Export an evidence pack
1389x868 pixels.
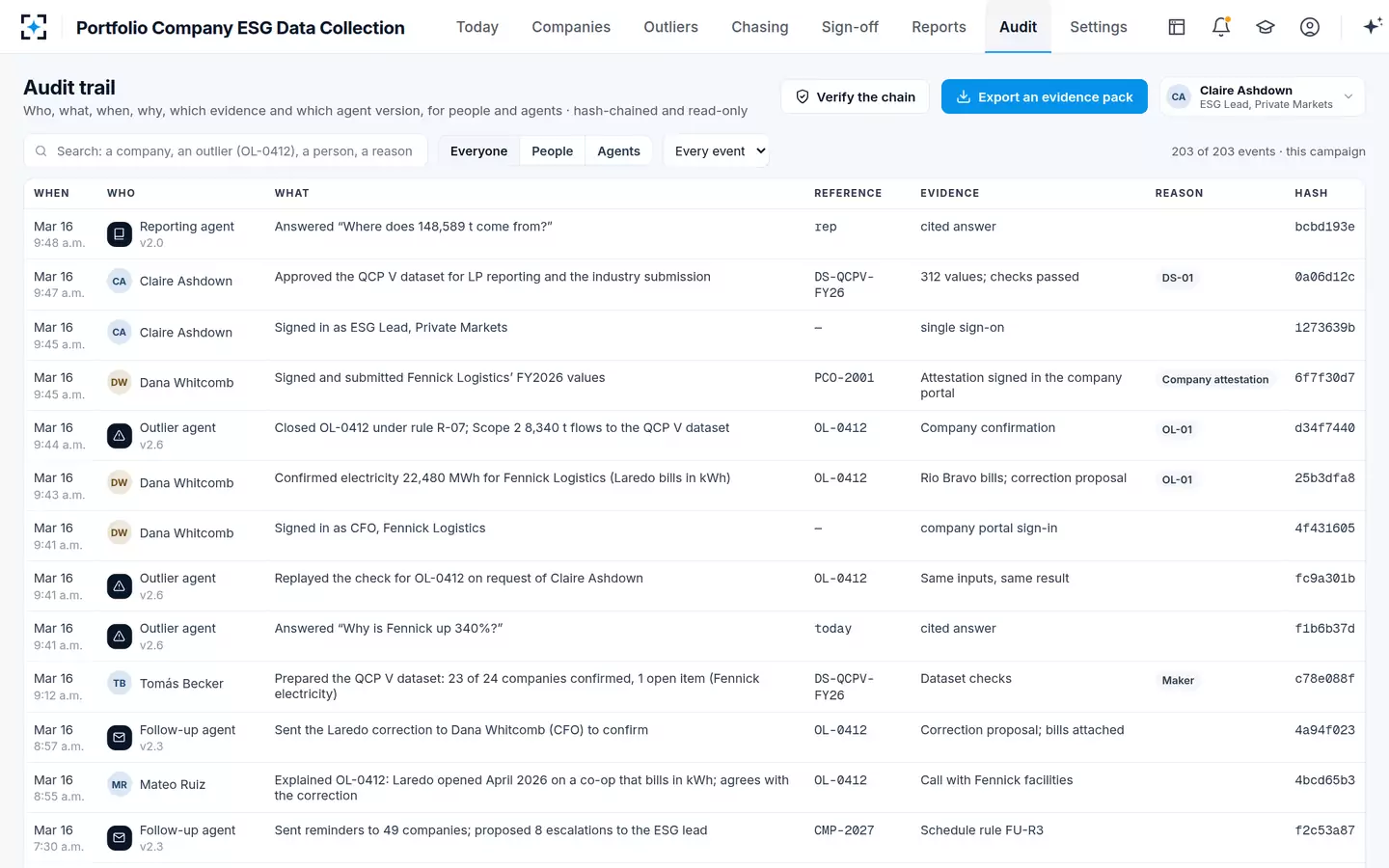[x=1045, y=96]
